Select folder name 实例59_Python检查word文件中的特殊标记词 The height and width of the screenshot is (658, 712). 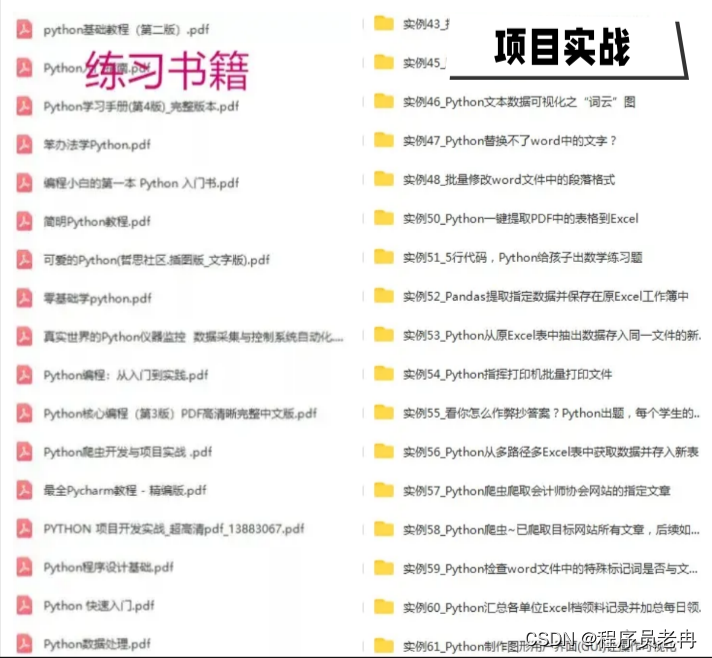pyautogui.click(x=550, y=569)
